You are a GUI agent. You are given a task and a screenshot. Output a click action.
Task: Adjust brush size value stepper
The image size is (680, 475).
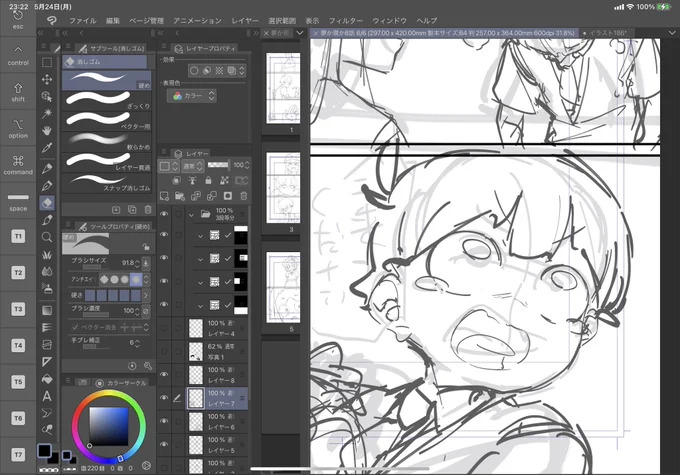tap(137, 263)
